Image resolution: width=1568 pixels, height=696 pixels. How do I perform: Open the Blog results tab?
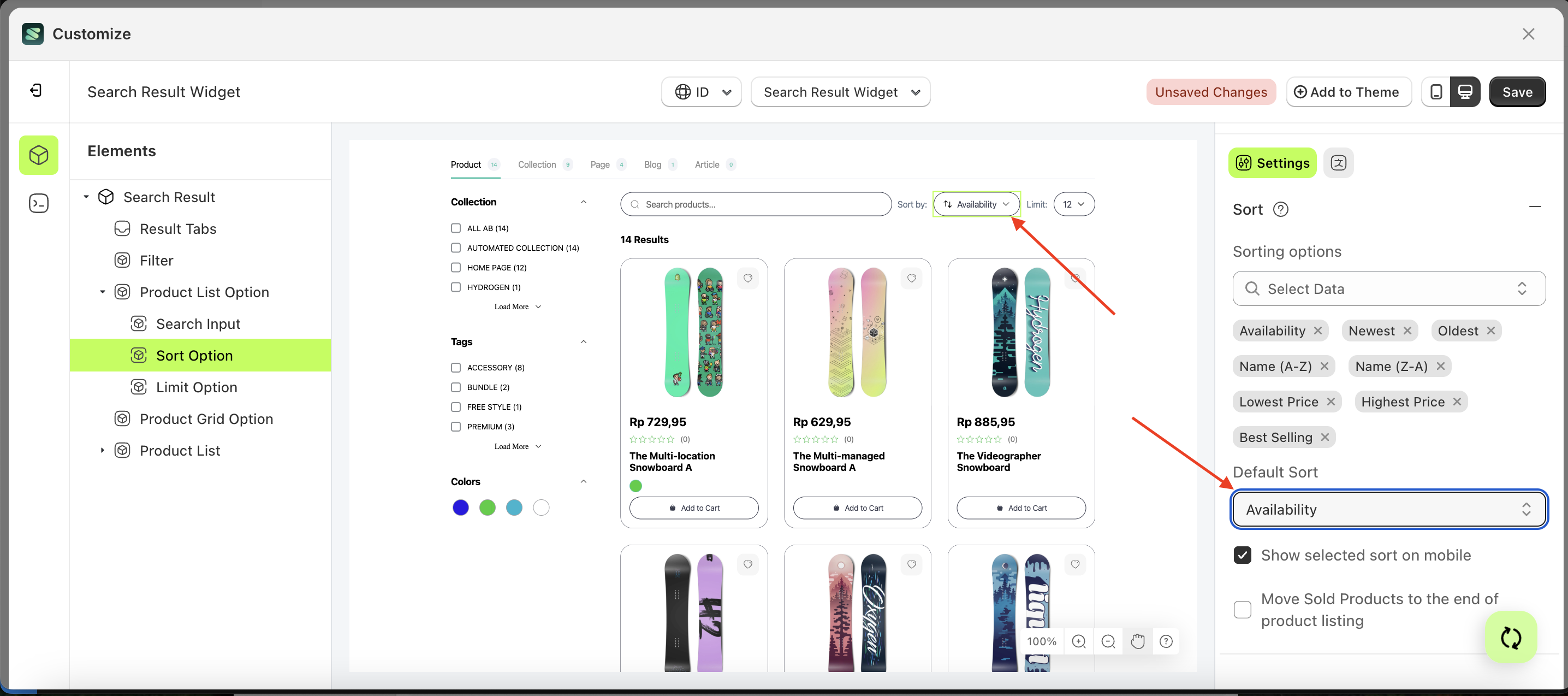click(652, 164)
